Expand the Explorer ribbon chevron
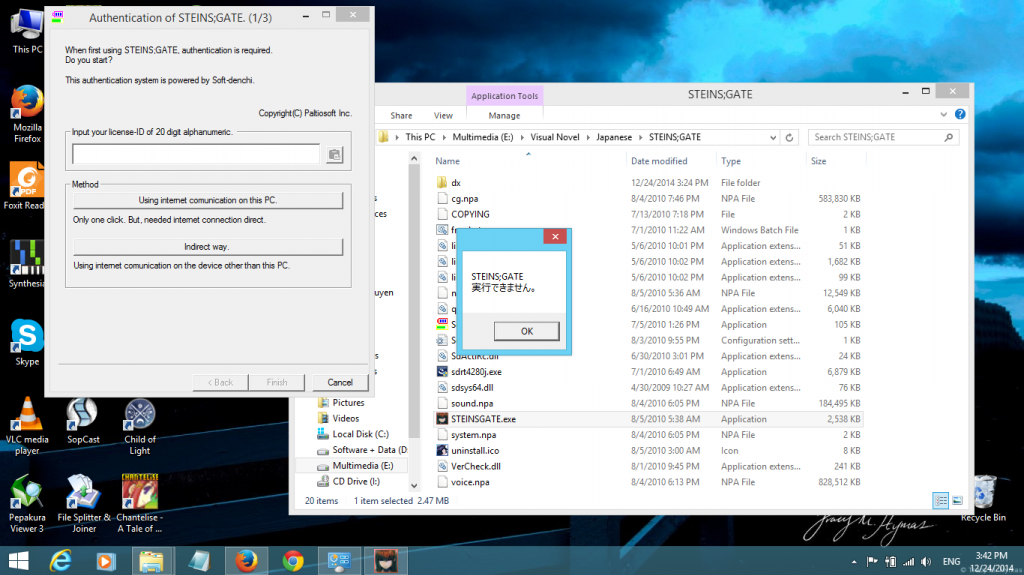Image resolution: width=1024 pixels, height=575 pixels. (944, 114)
